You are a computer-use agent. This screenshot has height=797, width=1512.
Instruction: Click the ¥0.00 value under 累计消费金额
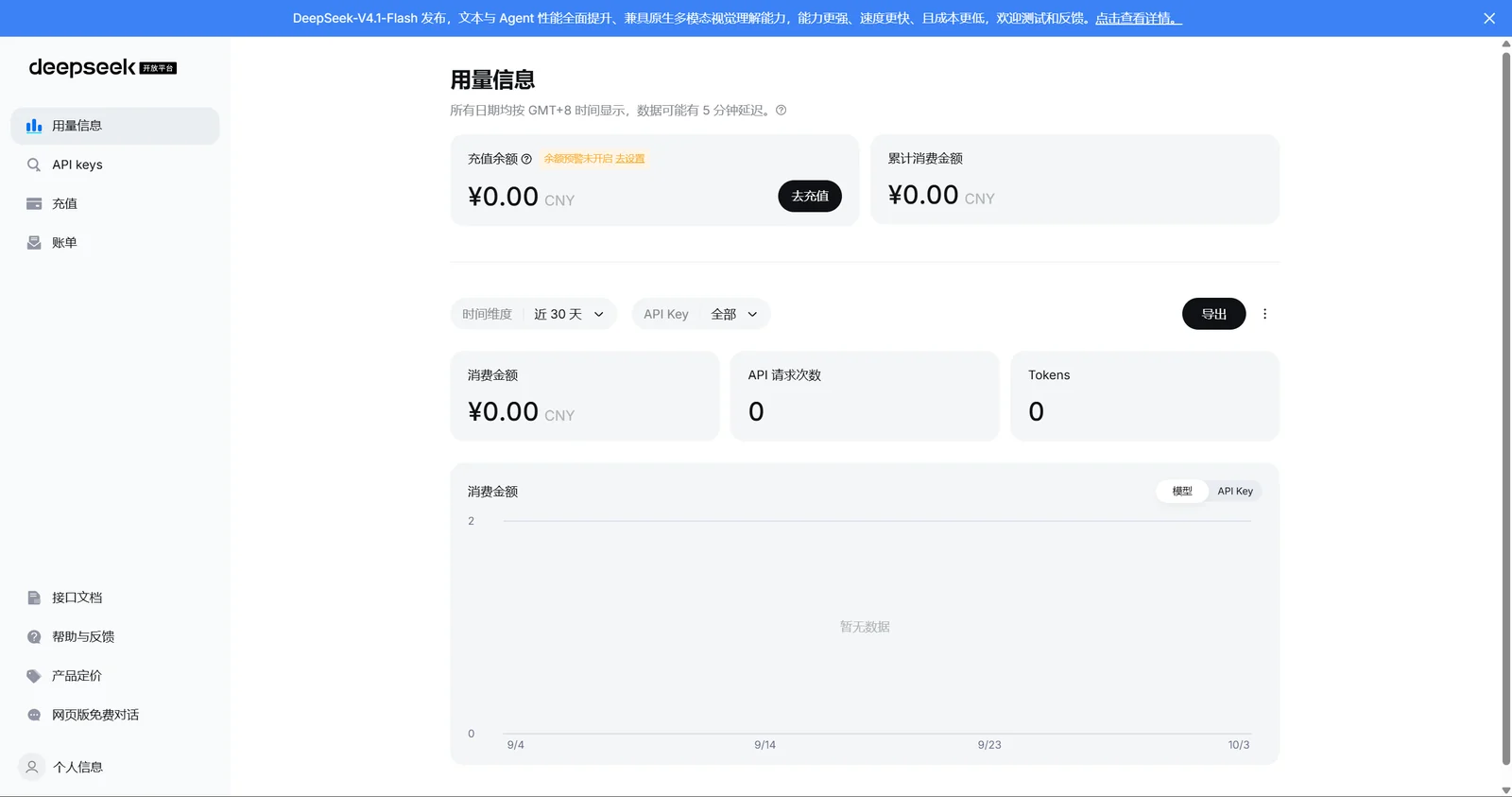923,195
